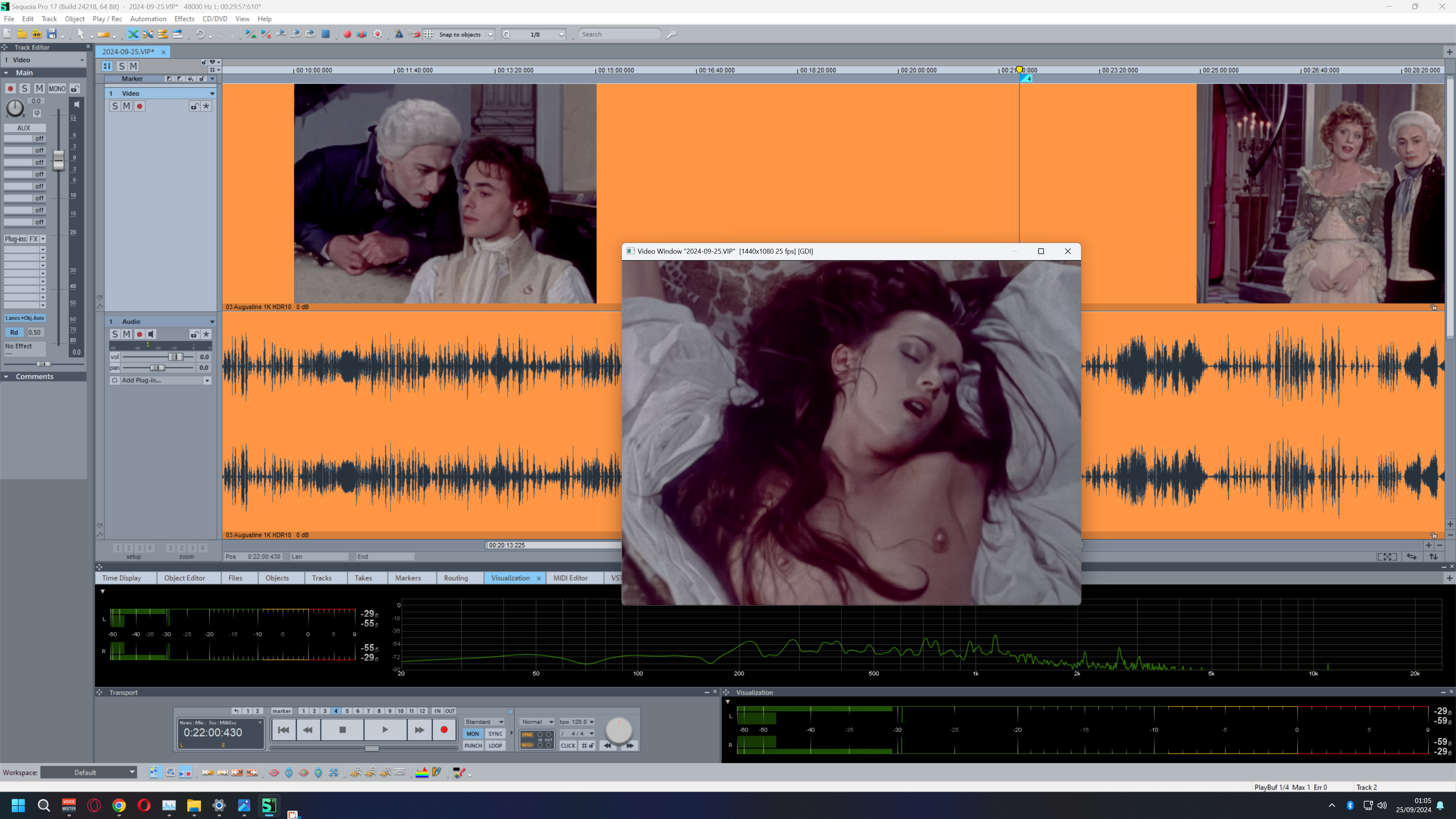Screen dimensions: 1456x819
Task: Open record options gear icon
Action: [x=378, y=34]
